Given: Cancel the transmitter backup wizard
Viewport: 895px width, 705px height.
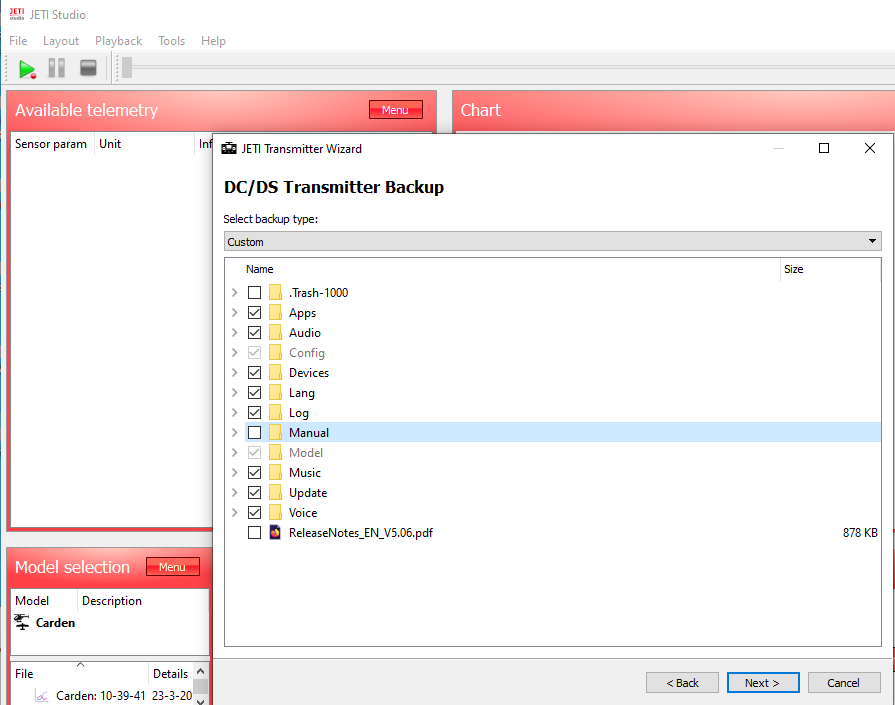Looking at the screenshot, I should [844, 683].
